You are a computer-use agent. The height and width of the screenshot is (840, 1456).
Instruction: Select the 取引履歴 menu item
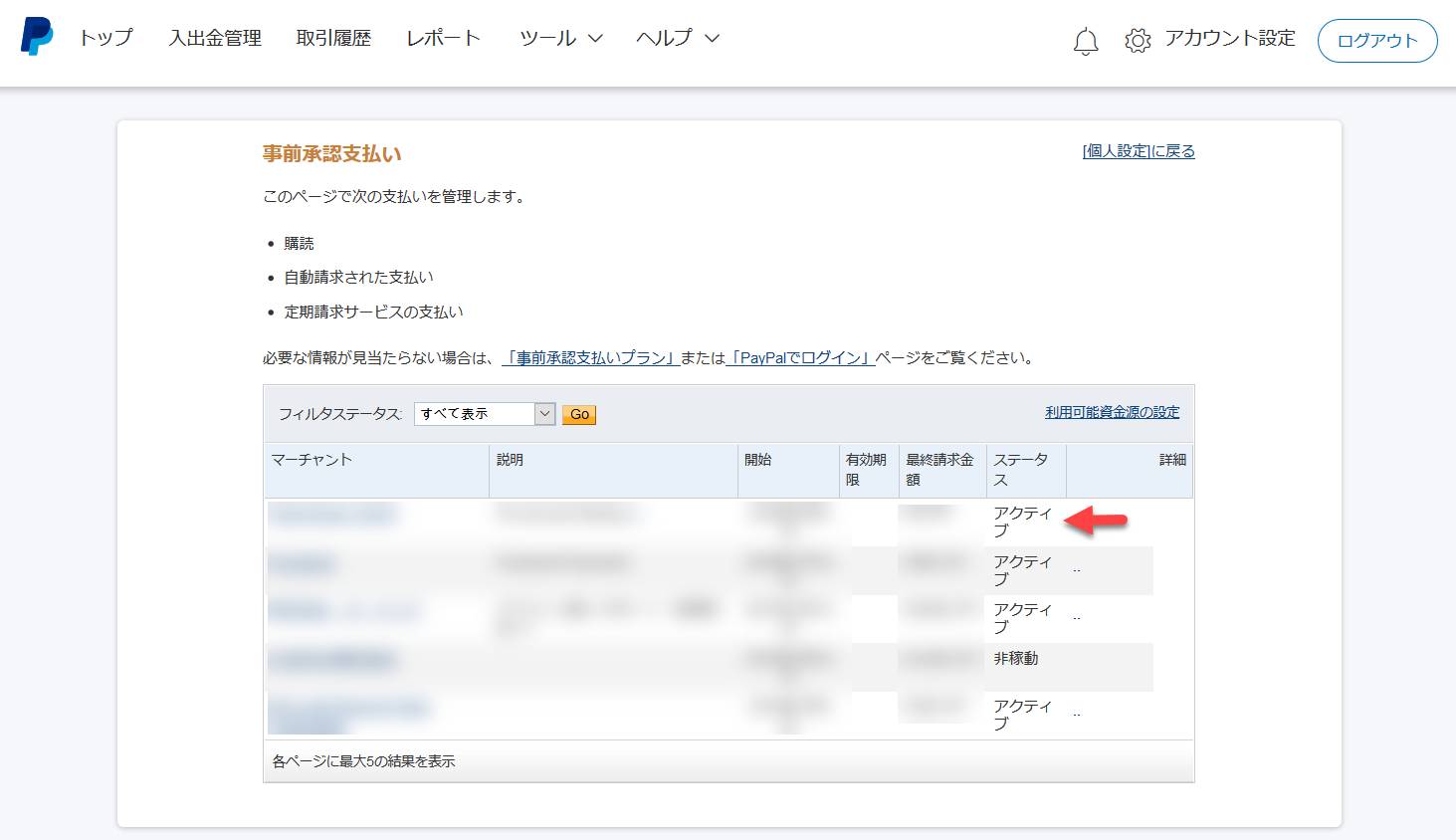click(333, 39)
